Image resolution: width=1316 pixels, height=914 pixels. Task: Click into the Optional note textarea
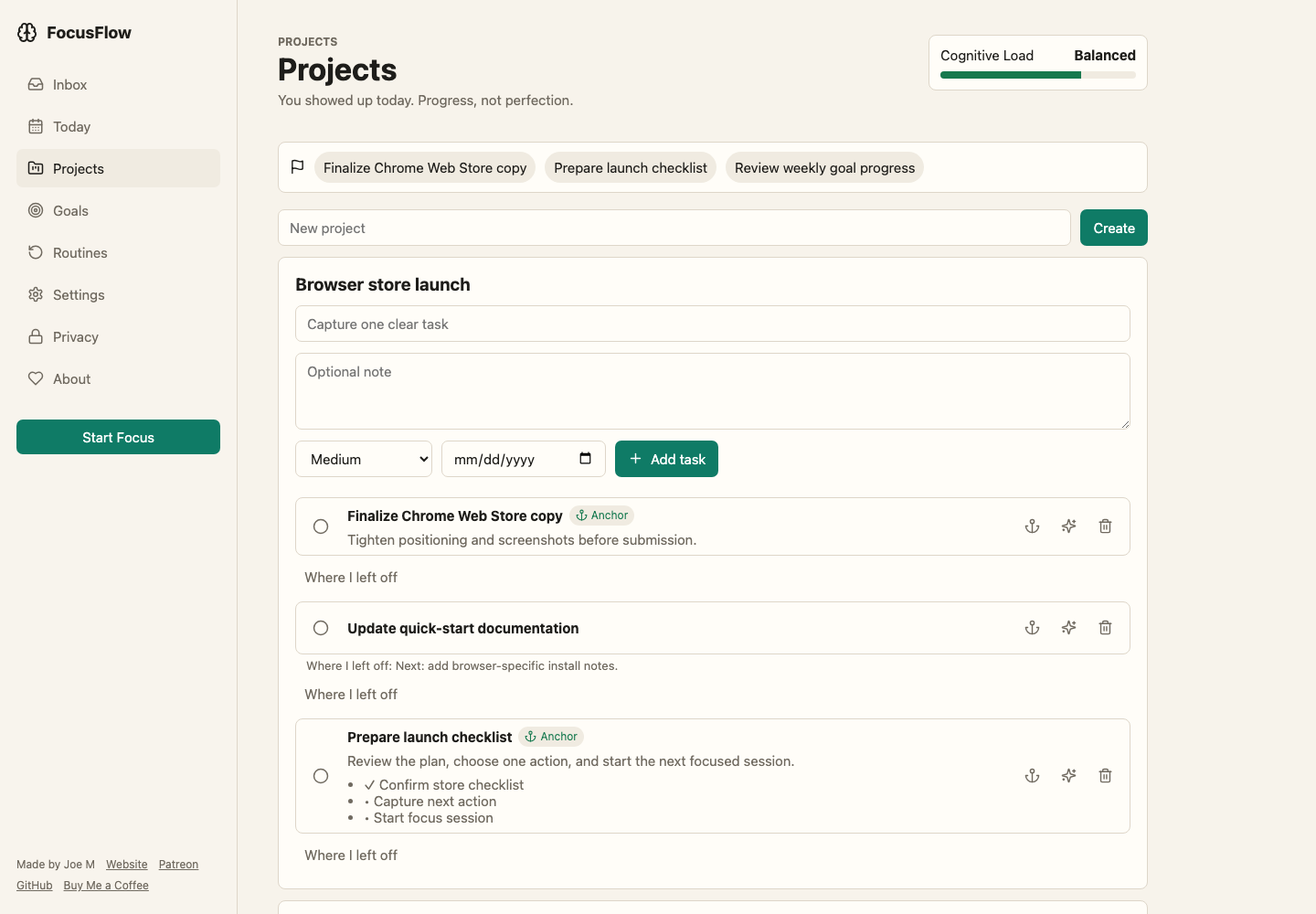(712, 391)
